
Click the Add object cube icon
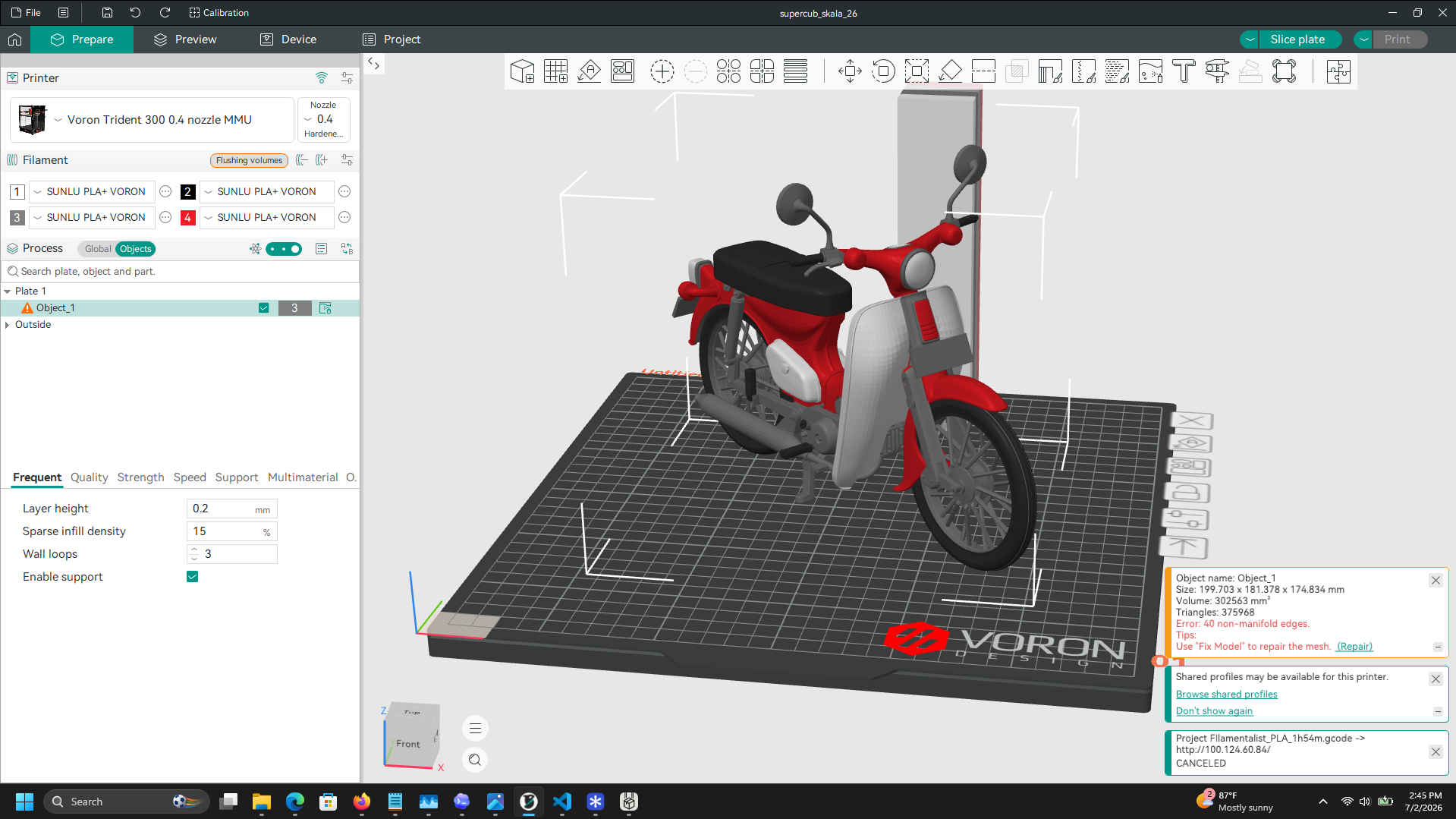[522, 71]
